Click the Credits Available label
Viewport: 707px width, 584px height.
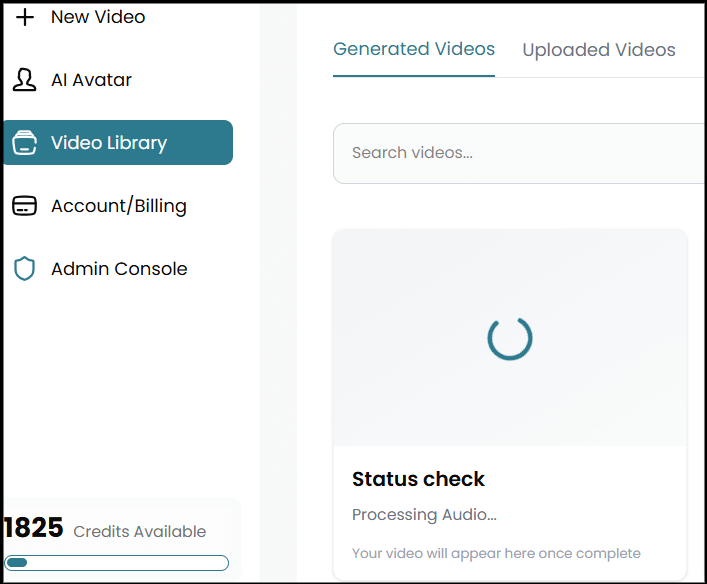click(x=140, y=532)
